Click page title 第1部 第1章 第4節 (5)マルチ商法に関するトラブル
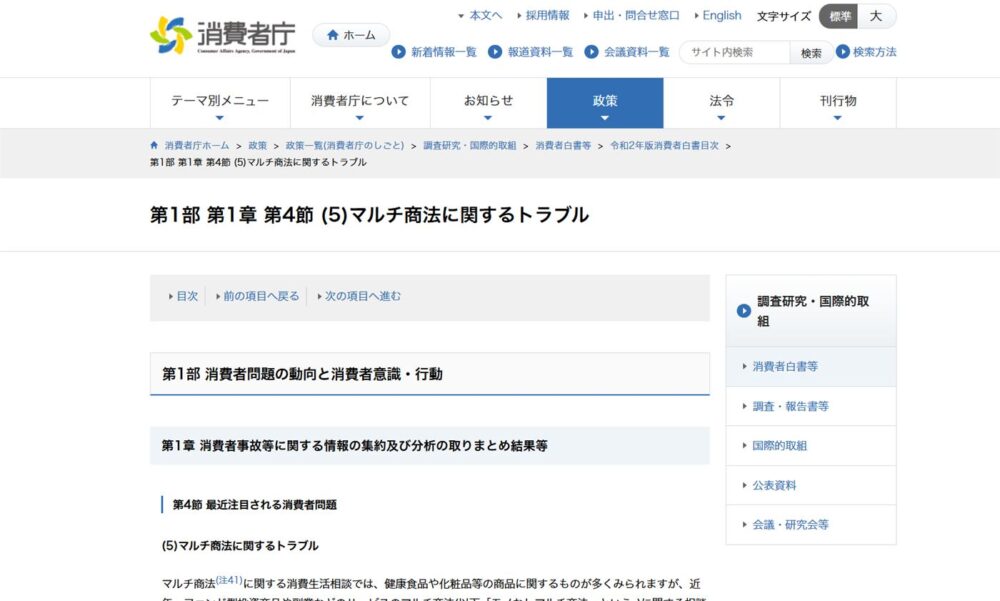Image resolution: width=1000 pixels, height=601 pixels. click(x=369, y=214)
